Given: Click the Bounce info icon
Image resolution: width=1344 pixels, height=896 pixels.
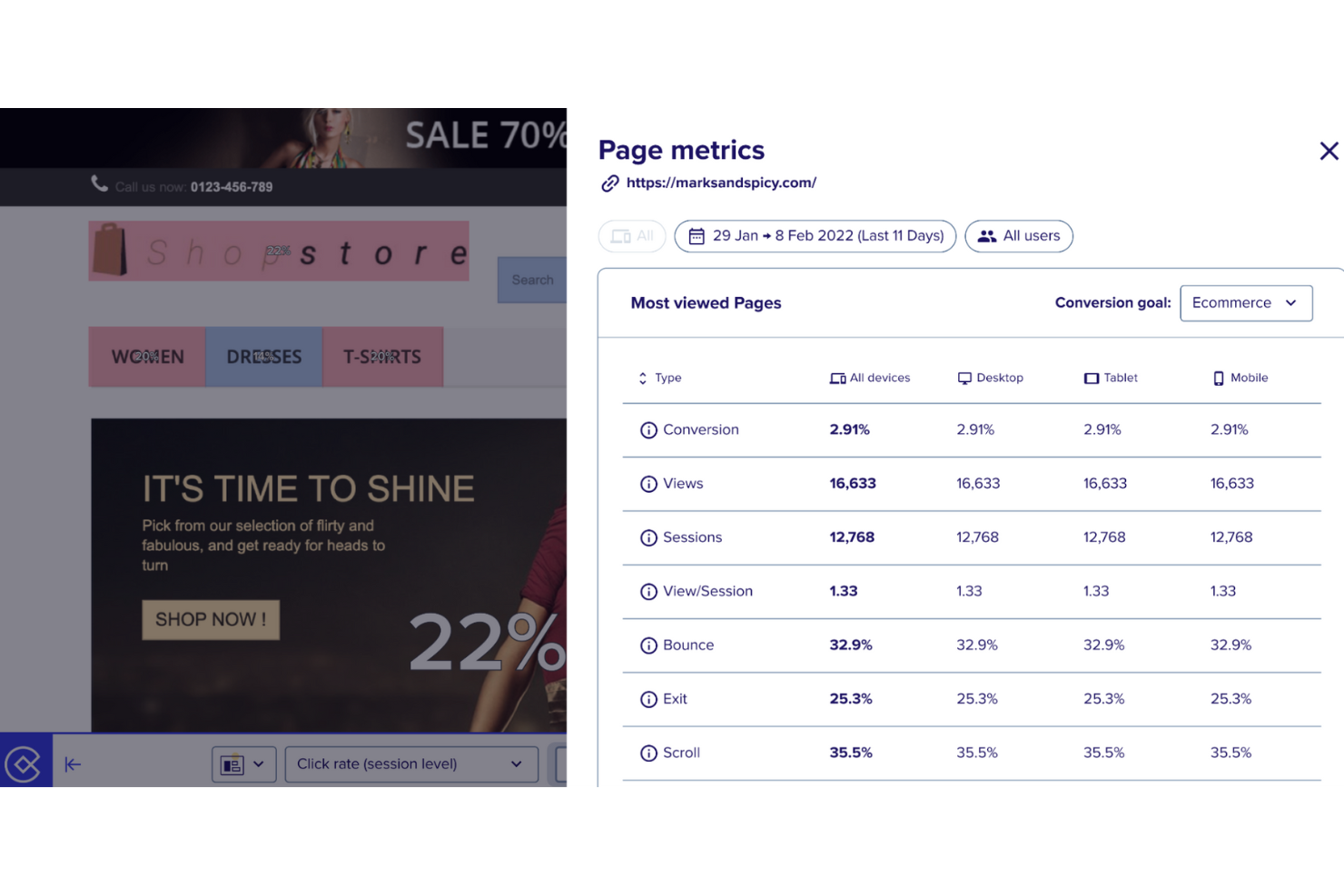Looking at the screenshot, I should tap(648, 645).
